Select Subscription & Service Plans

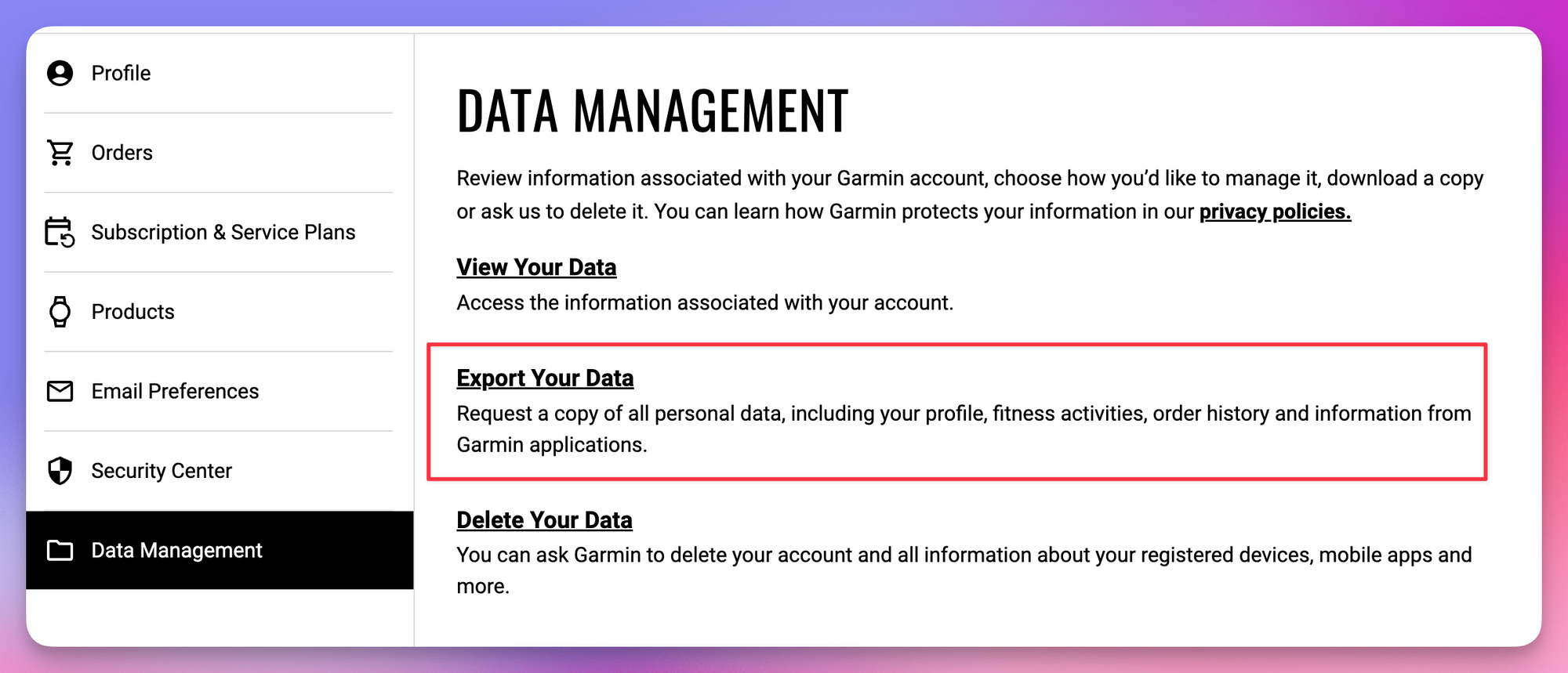coord(223,233)
